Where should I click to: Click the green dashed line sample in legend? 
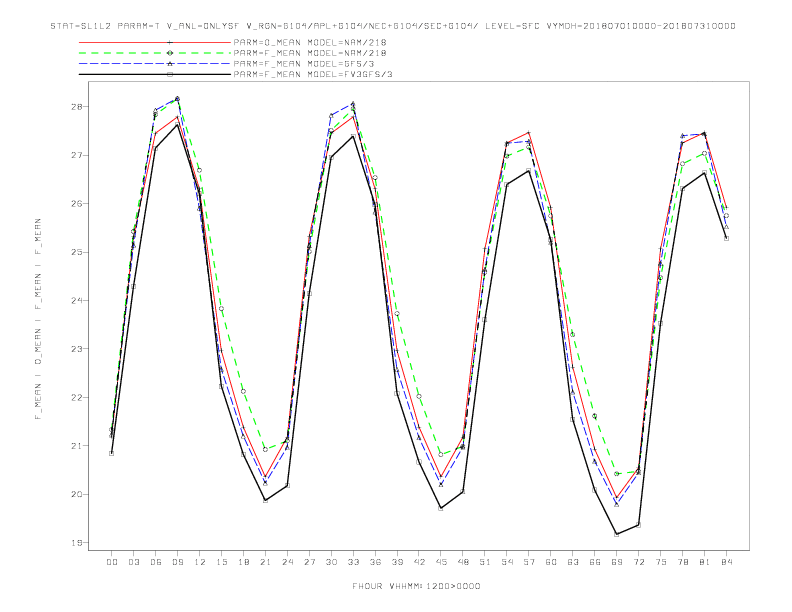155,53
